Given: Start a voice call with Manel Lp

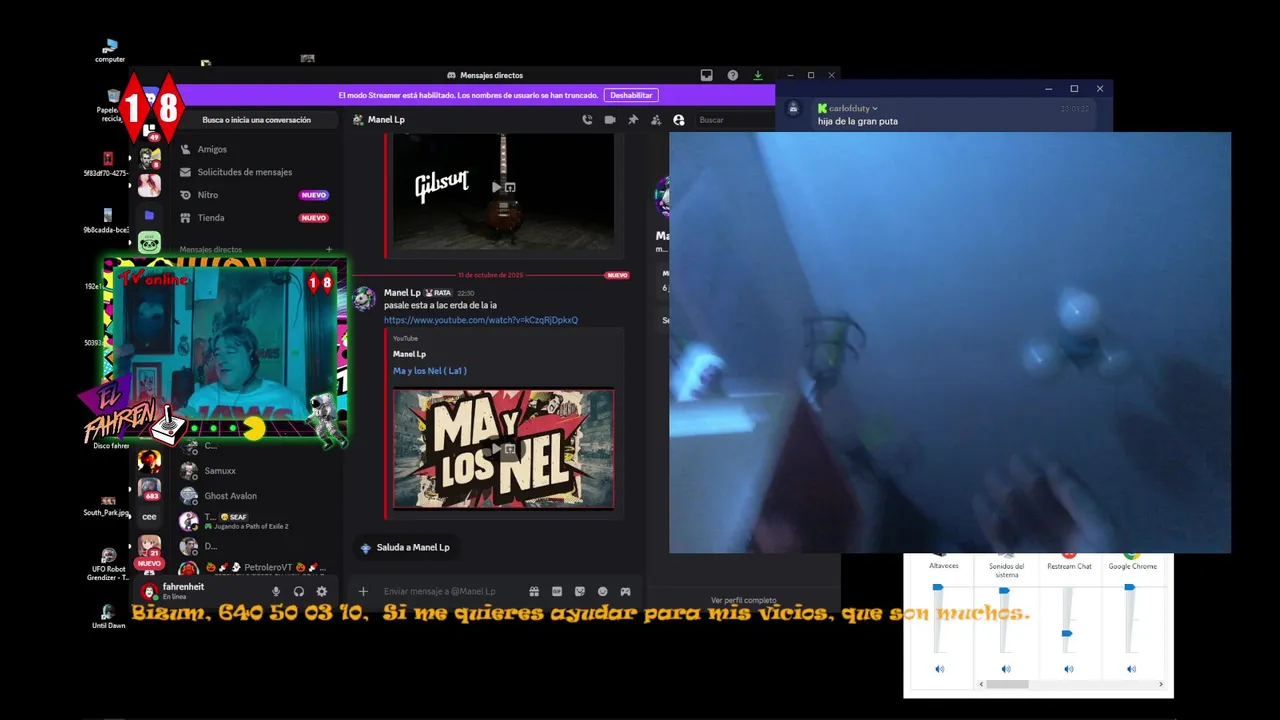Looking at the screenshot, I should point(587,120).
